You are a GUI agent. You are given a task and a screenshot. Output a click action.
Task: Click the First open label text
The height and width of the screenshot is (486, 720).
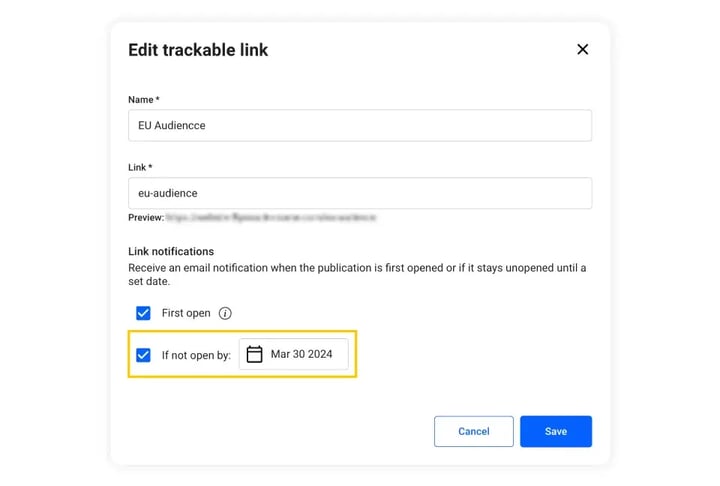186,313
